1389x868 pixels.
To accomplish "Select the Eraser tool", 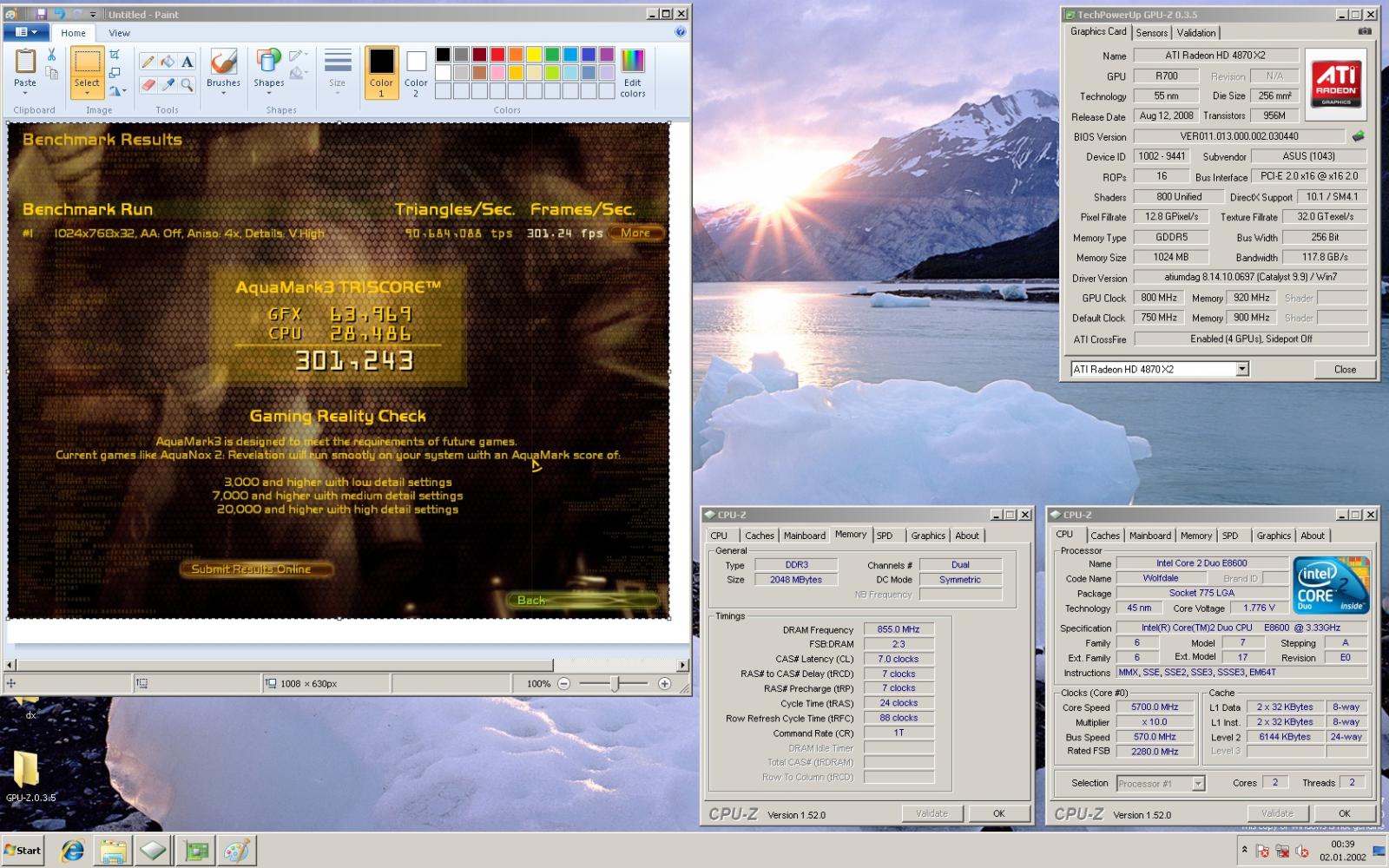I will [148, 84].
